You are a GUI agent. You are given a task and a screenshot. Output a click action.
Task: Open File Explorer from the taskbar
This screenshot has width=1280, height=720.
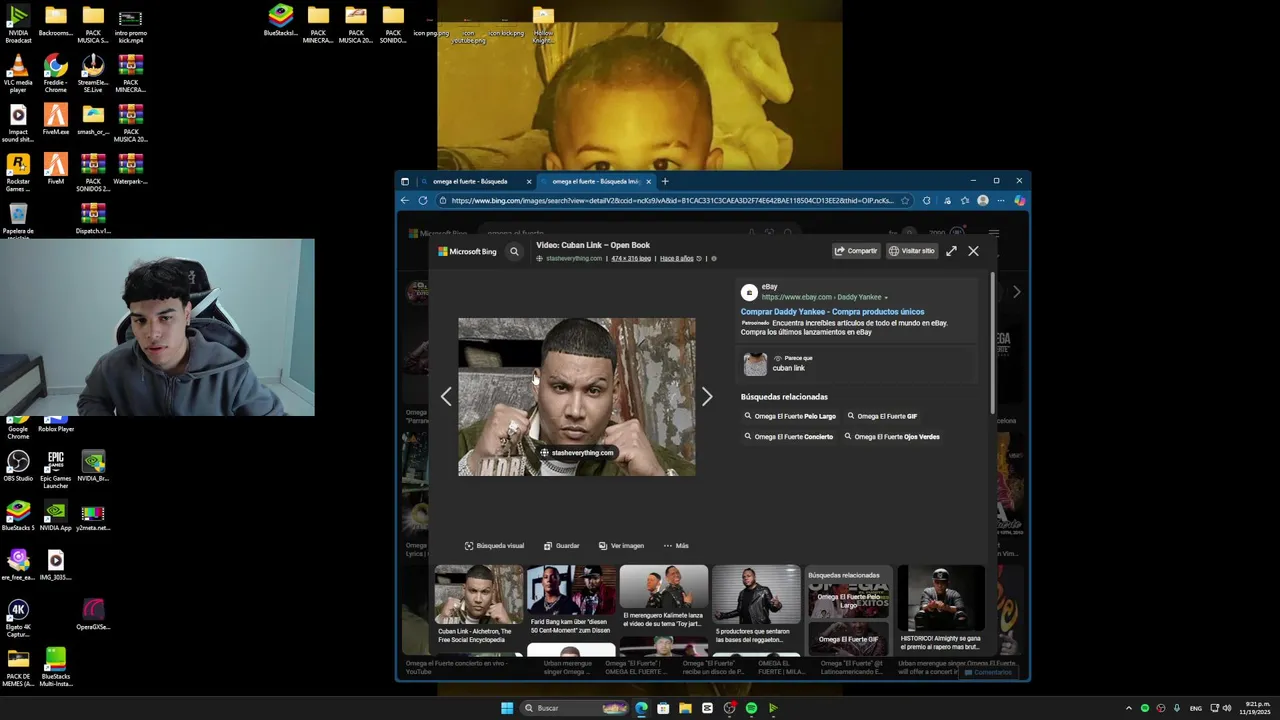685,708
